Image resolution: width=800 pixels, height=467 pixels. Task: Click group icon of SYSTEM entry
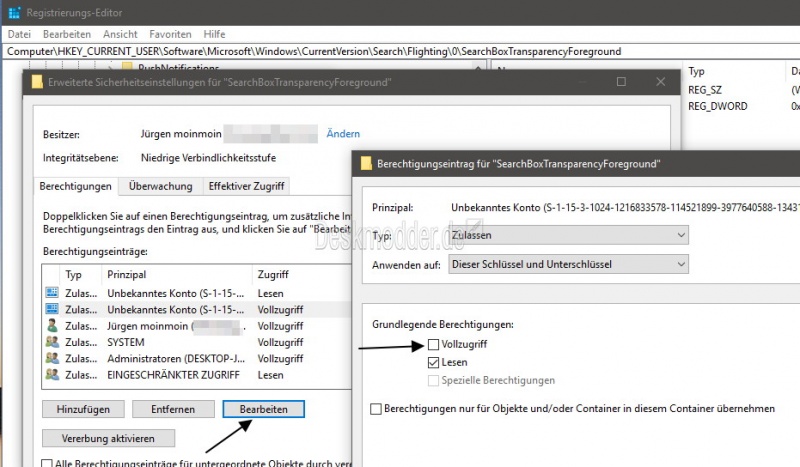click(52, 342)
